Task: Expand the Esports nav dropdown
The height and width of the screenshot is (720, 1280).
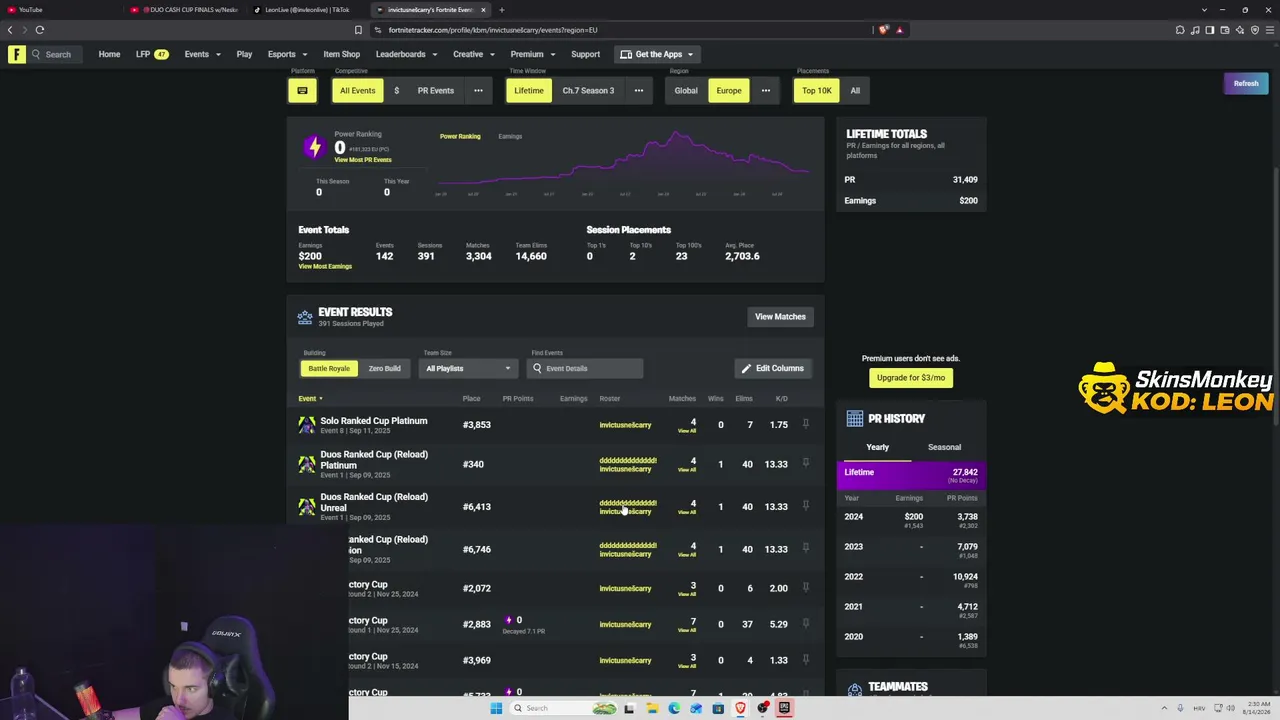Action: [287, 54]
